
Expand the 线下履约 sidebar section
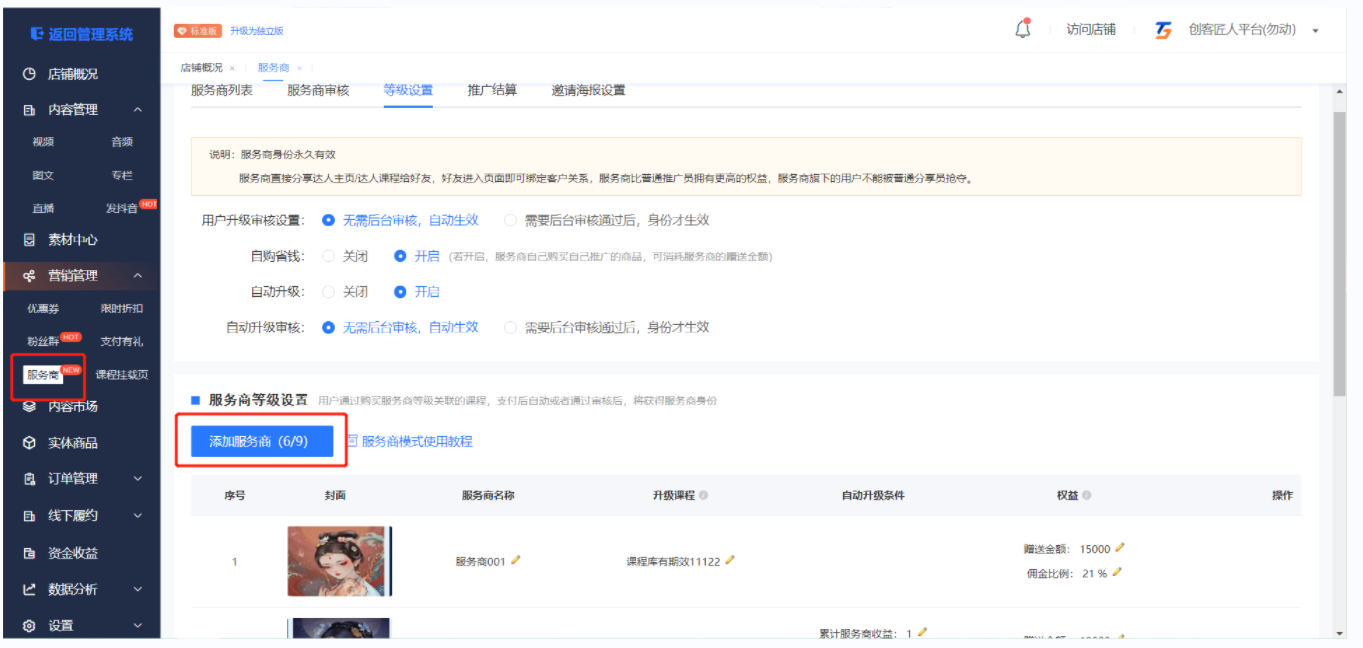click(138, 516)
